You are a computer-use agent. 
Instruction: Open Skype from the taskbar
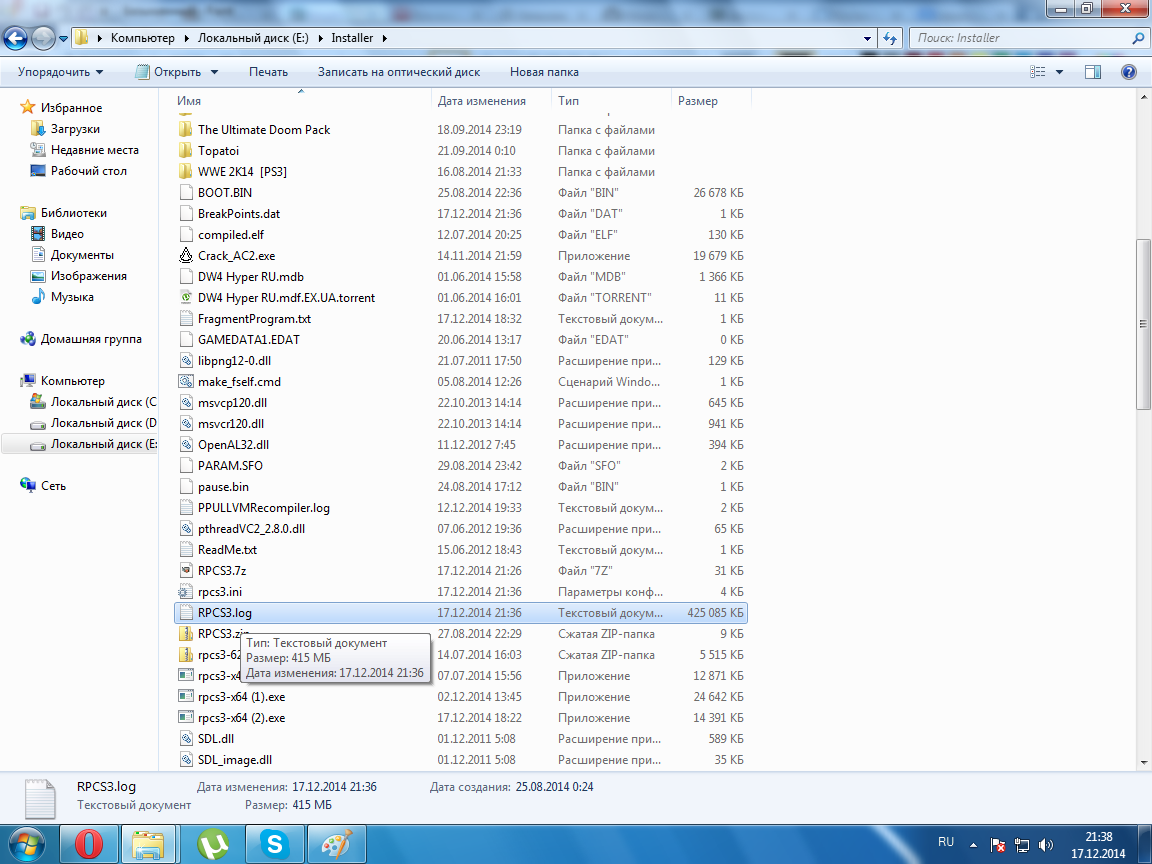pyautogui.click(x=273, y=845)
